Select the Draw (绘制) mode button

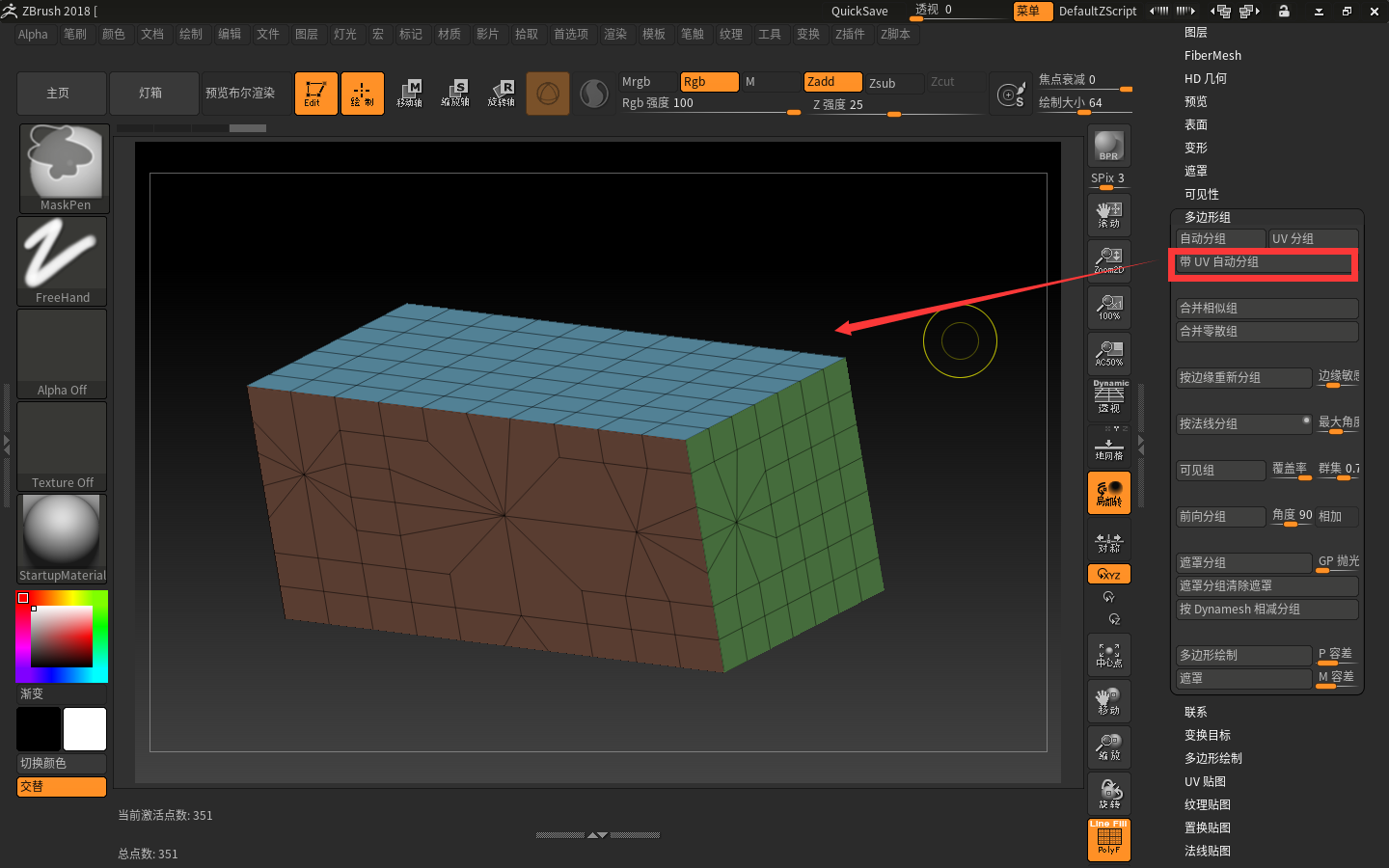pos(362,94)
